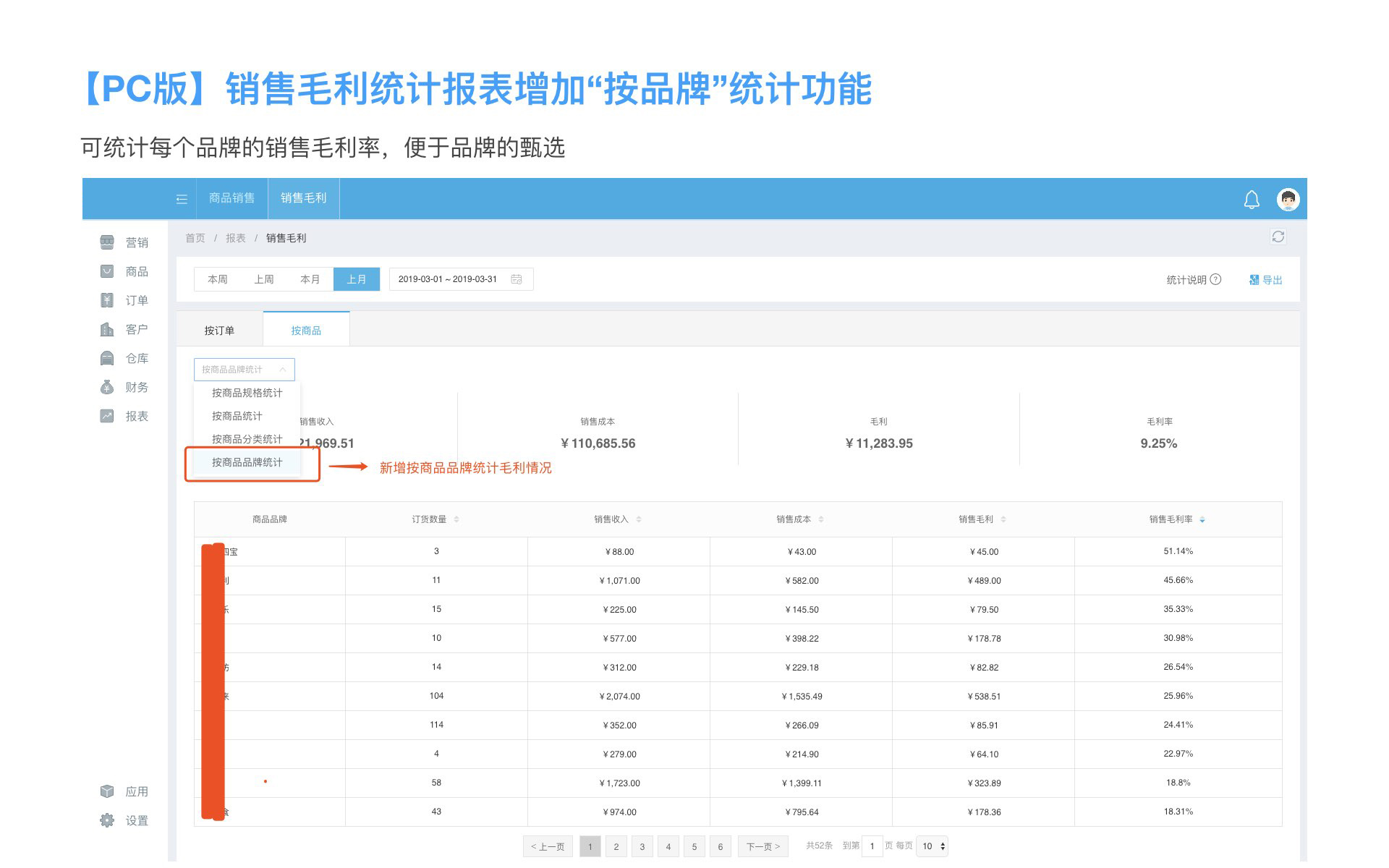Click the 导出 export button
Viewport: 1389px width, 868px height.
pyautogui.click(x=1266, y=280)
